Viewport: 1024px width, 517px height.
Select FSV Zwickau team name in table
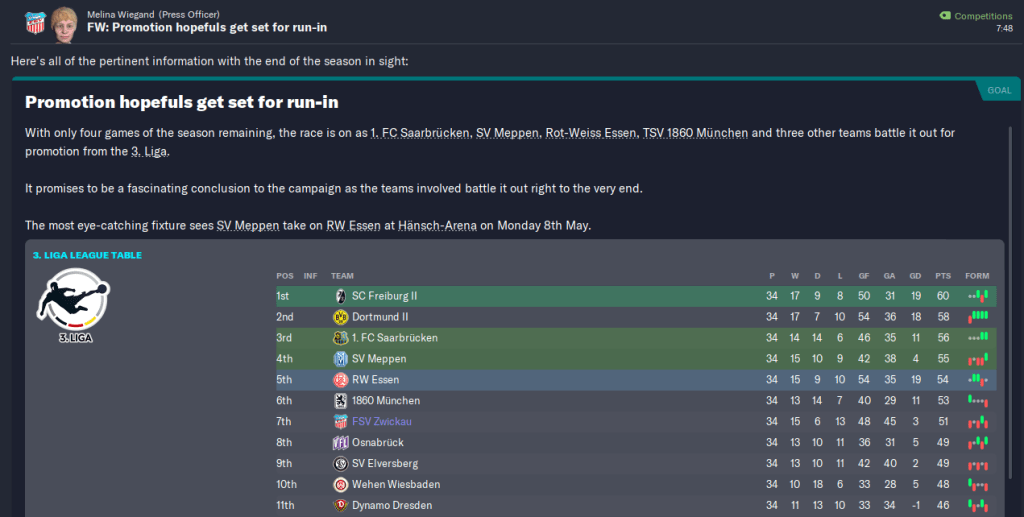381,422
